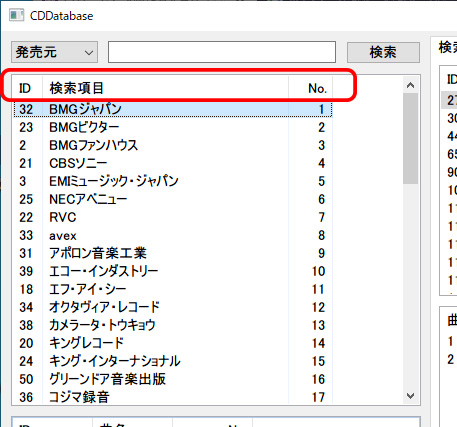Select the BMGジャパン row
457x427 pixels.
coord(173,109)
